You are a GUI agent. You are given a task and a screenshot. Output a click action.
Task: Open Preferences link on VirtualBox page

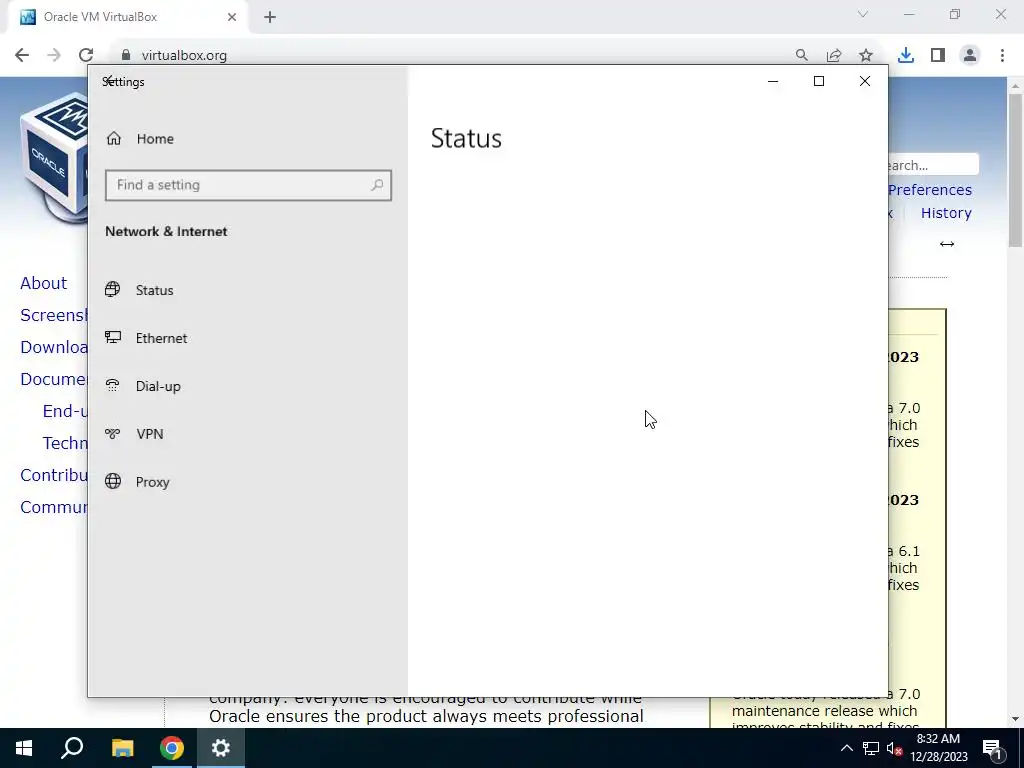coord(930,190)
